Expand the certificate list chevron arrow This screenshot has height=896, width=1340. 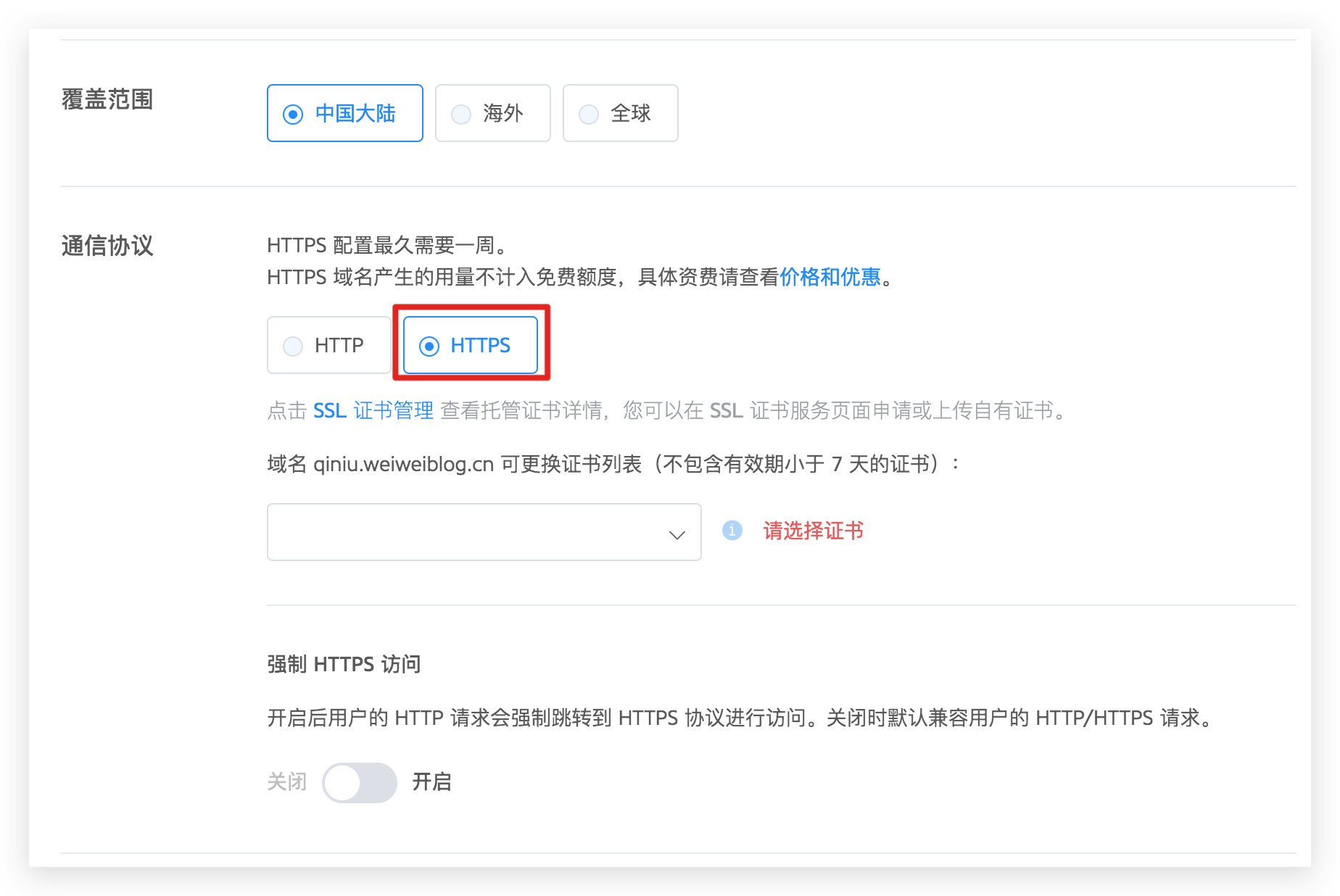pos(677,534)
